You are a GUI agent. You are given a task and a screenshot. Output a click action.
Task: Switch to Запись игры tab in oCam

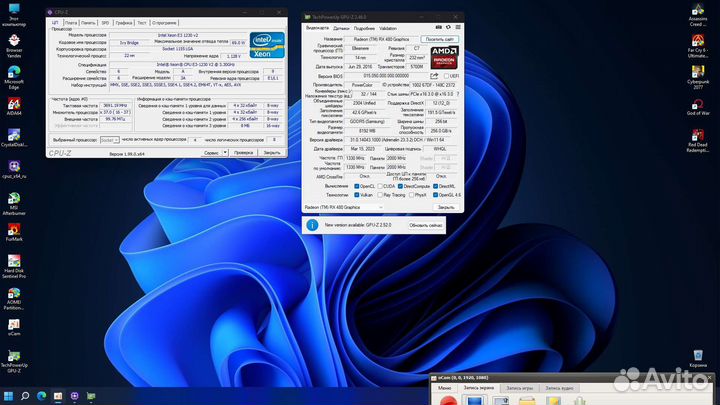519,388
